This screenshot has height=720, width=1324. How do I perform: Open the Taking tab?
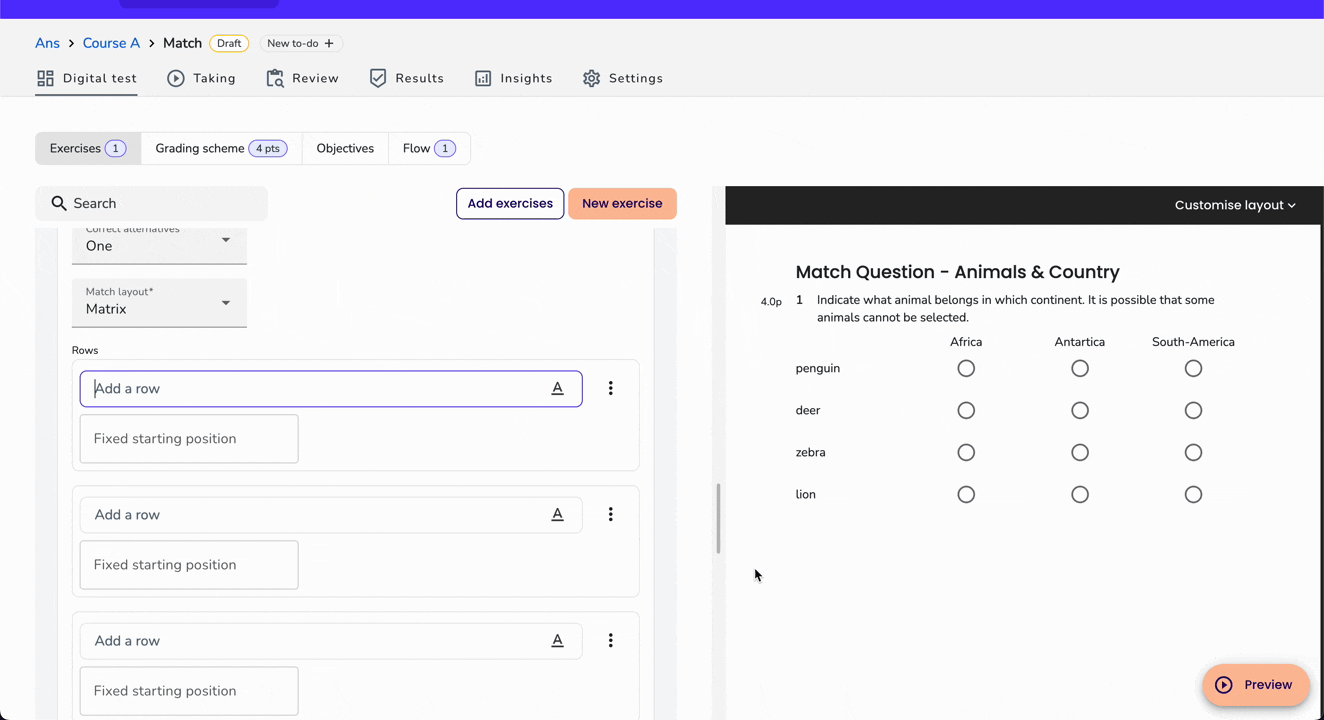[x=202, y=78]
